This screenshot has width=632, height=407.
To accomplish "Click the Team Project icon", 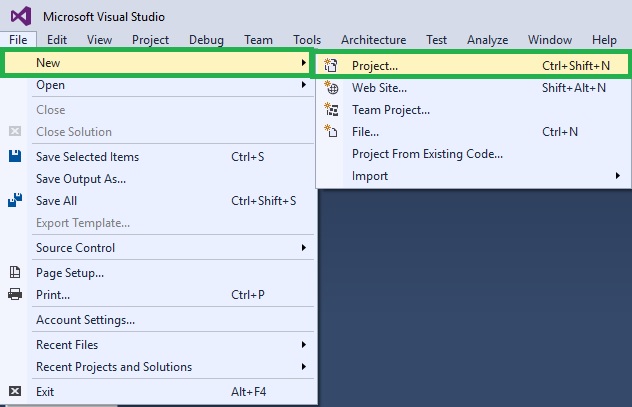I will point(333,110).
